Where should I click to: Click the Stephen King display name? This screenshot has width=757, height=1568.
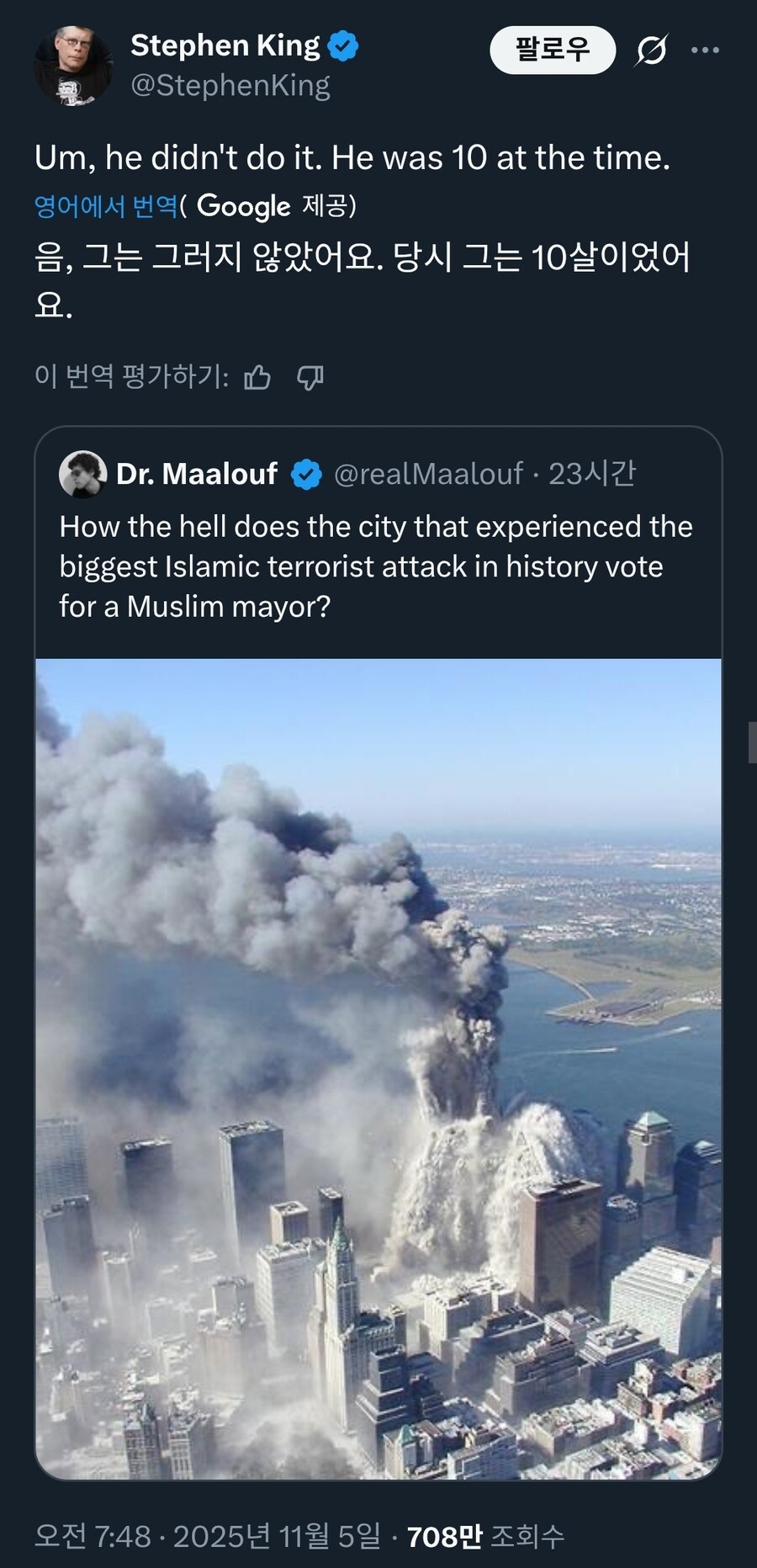click(225, 45)
